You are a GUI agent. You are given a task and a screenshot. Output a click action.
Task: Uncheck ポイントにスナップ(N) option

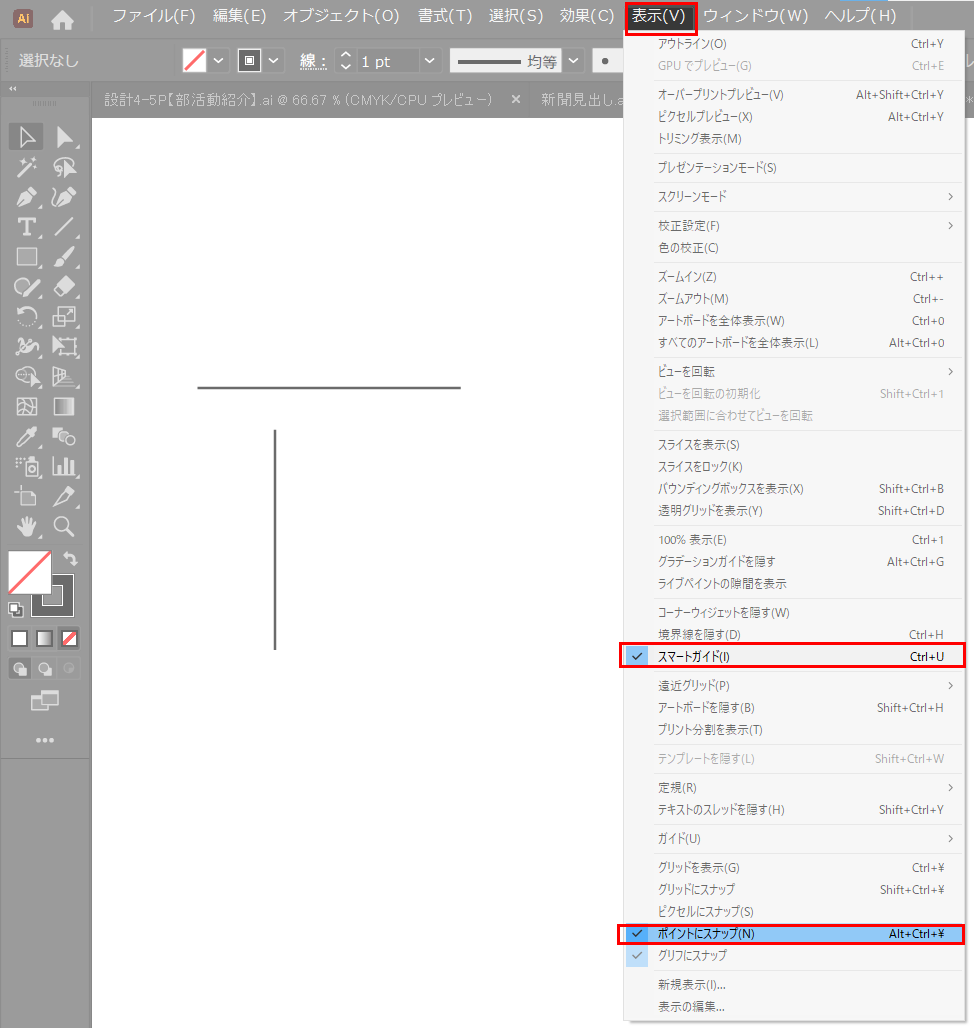706,934
